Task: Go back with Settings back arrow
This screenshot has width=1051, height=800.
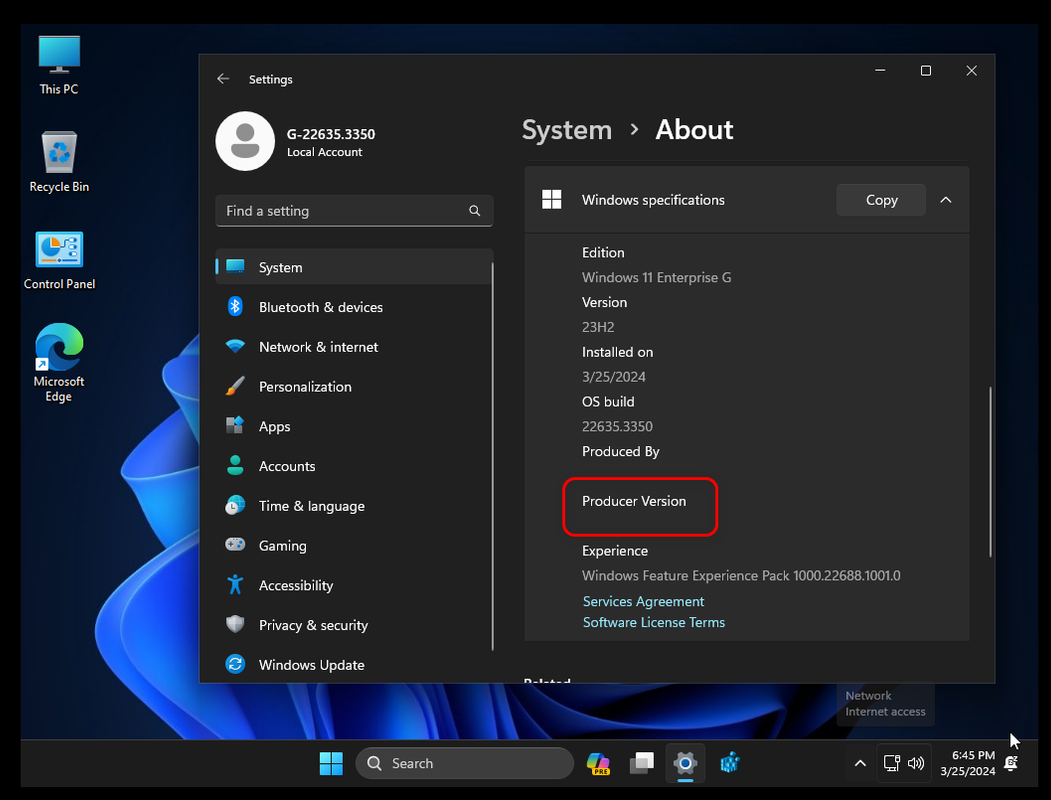Action: coord(223,79)
